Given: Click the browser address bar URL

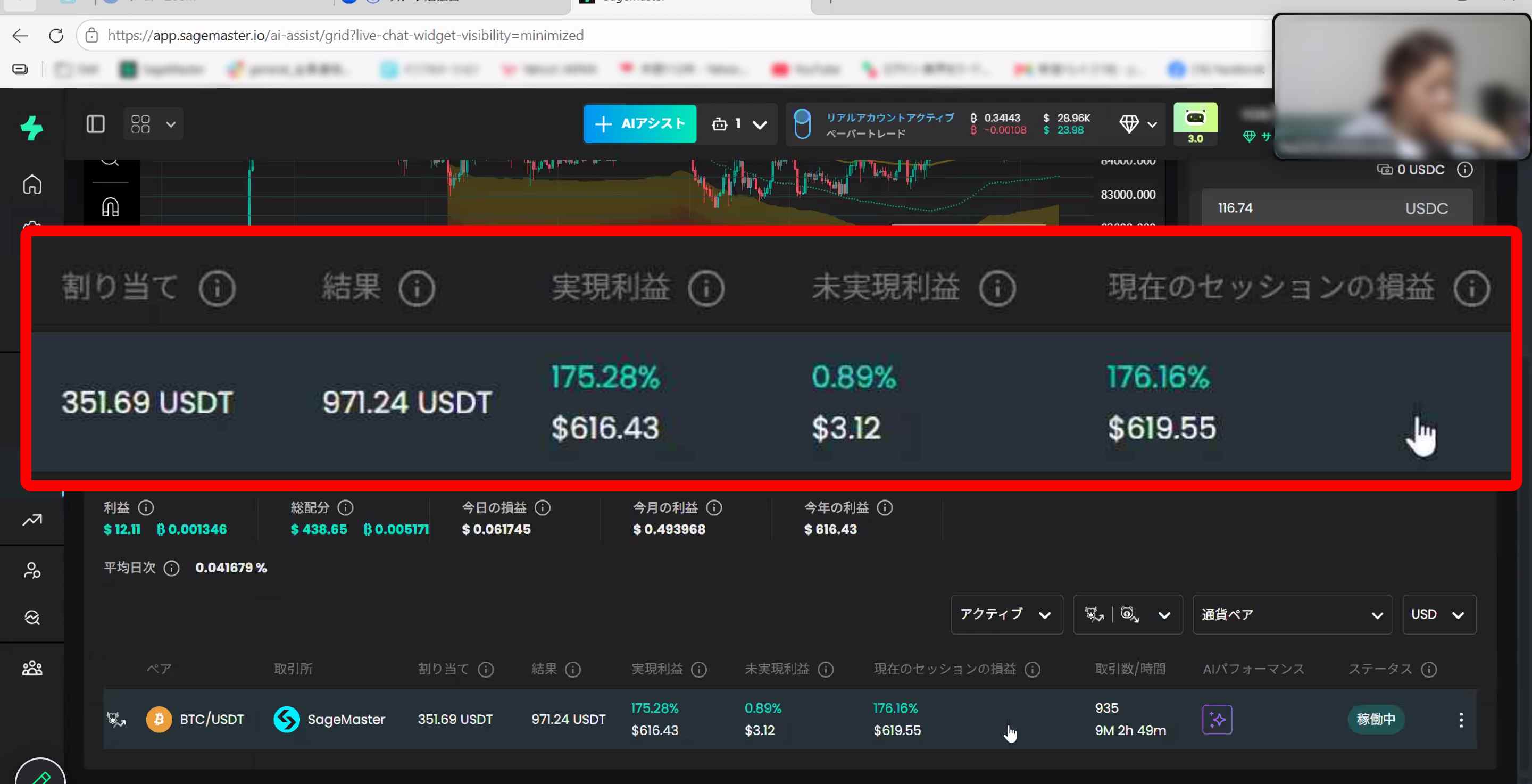Looking at the screenshot, I should tap(345, 36).
